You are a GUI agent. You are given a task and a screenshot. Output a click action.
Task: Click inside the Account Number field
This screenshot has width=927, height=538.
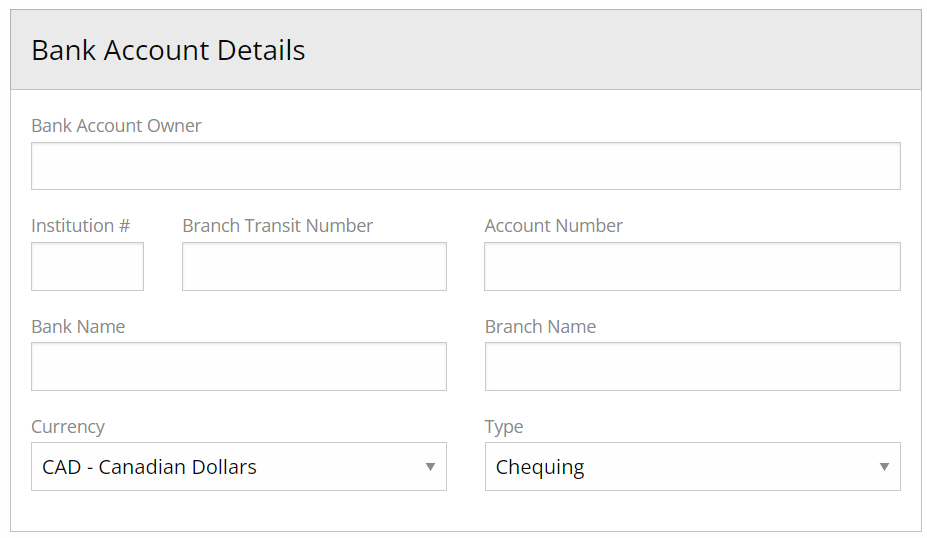pyautogui.click(x=692, y=266)
